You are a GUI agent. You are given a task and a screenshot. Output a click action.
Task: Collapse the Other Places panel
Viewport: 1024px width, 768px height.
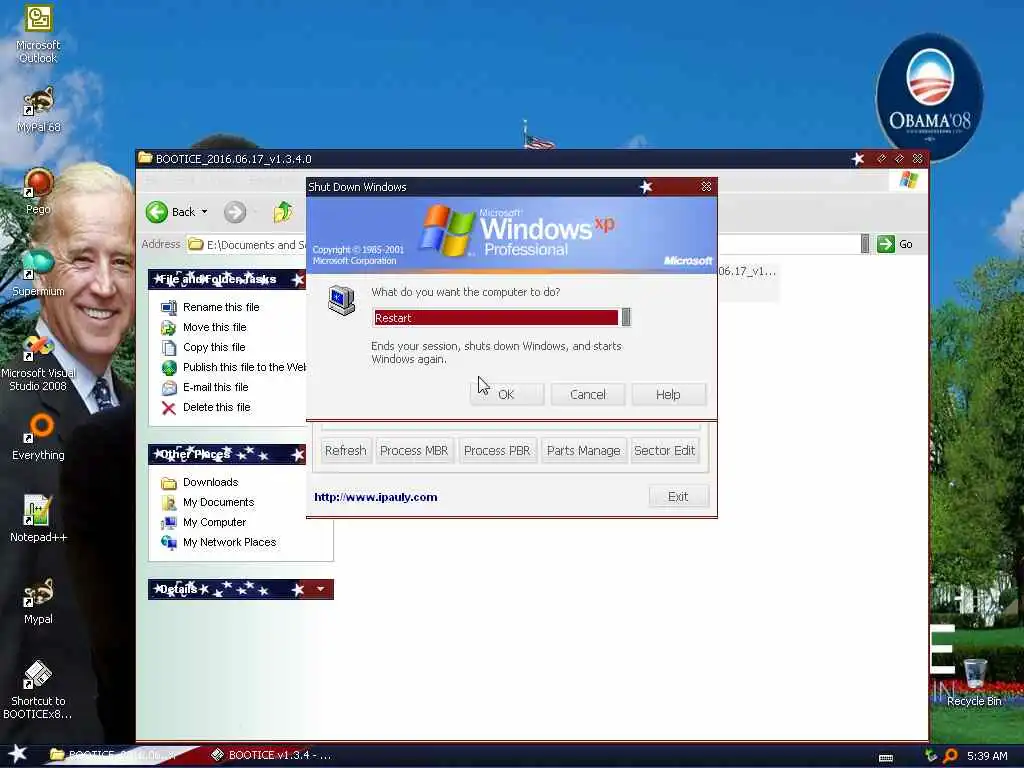point(298,454)
